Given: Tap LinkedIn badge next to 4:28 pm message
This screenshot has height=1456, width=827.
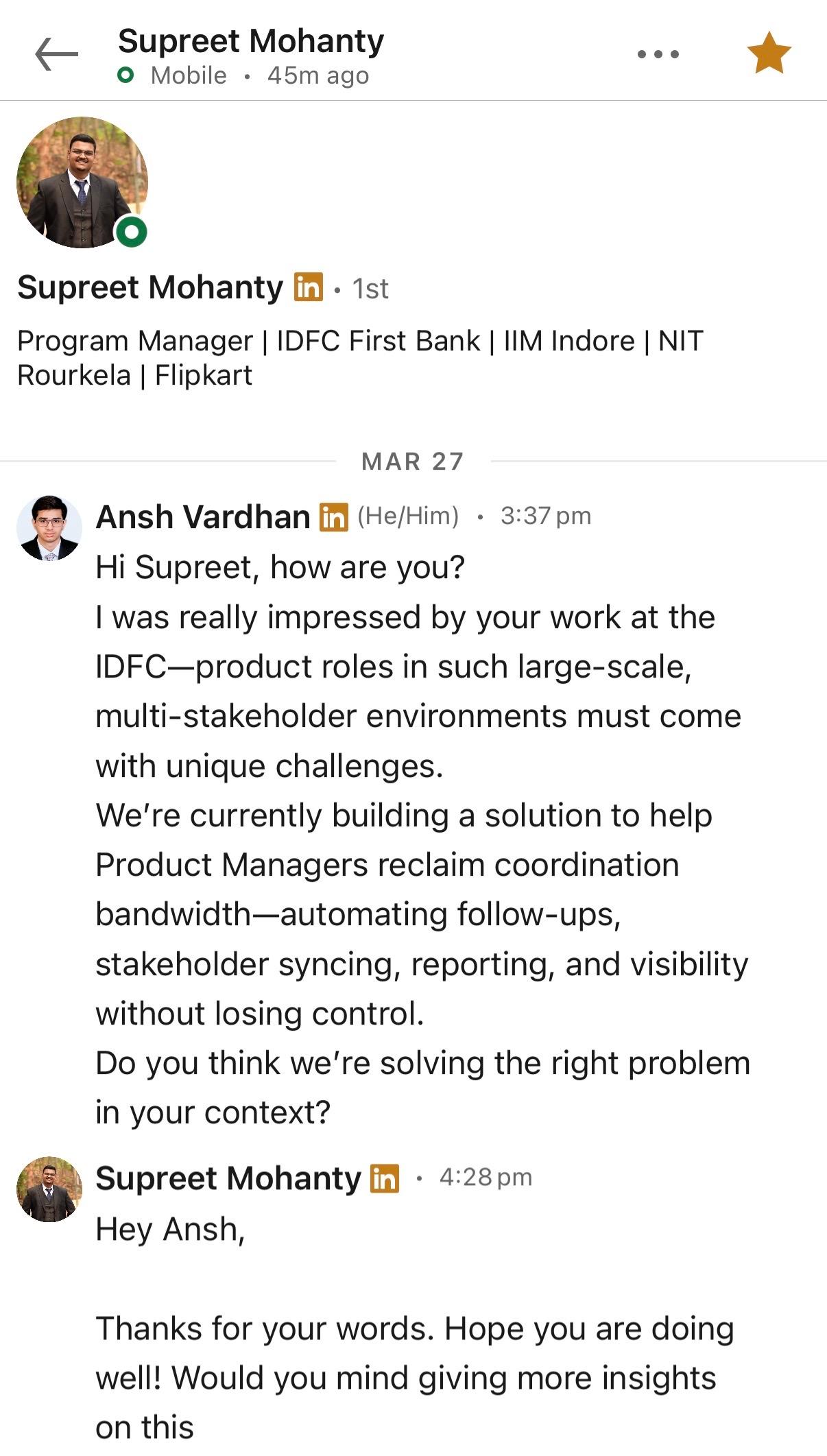Looking at the screenshot, I should pos(385,1178).
